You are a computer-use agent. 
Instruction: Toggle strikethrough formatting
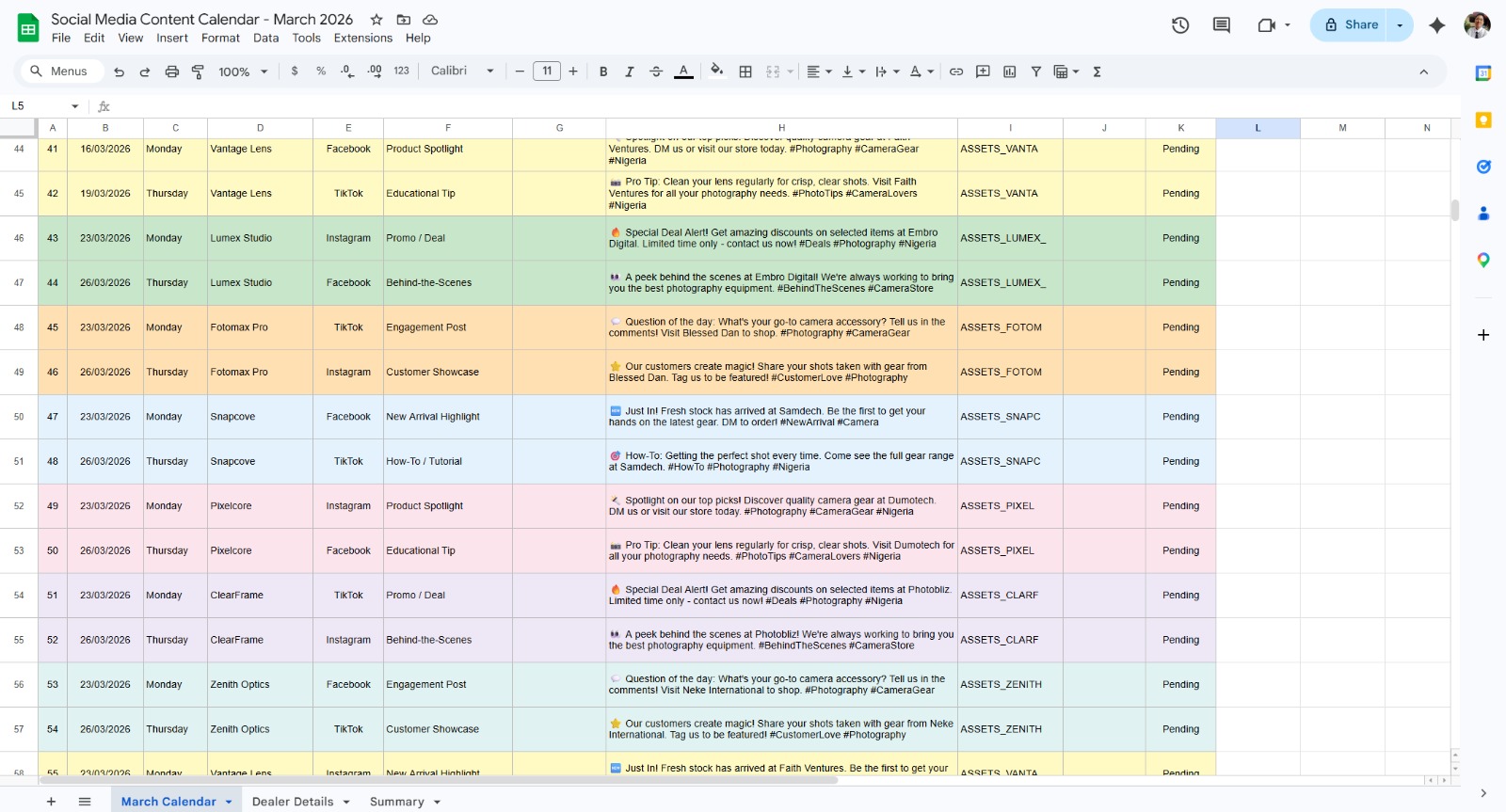[x=656, y=72]
